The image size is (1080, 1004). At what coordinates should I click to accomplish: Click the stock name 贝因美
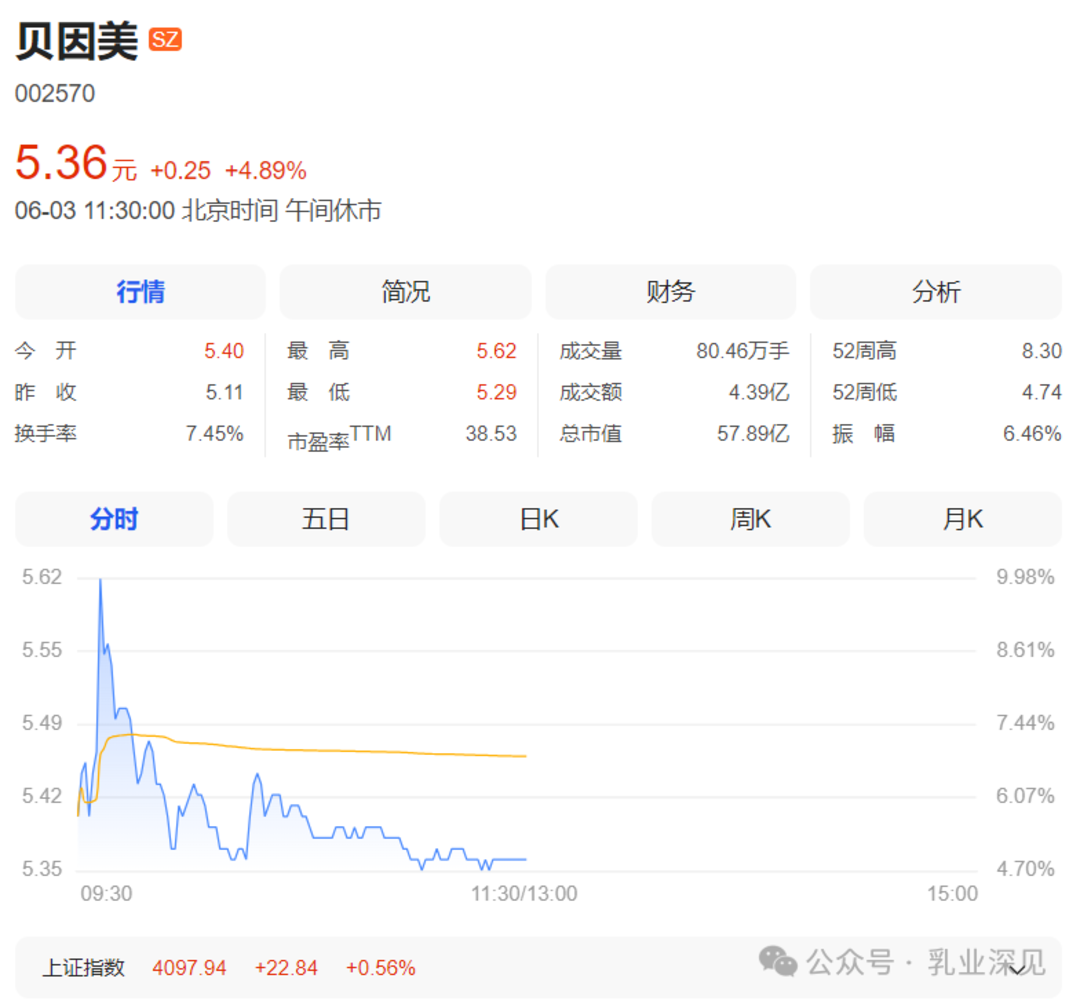[x=76, y=41]
